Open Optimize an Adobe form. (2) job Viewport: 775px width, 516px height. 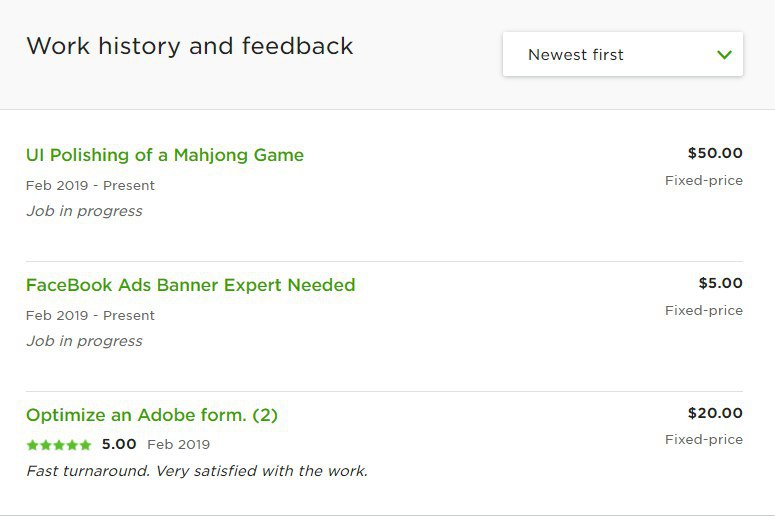(152, 415)
